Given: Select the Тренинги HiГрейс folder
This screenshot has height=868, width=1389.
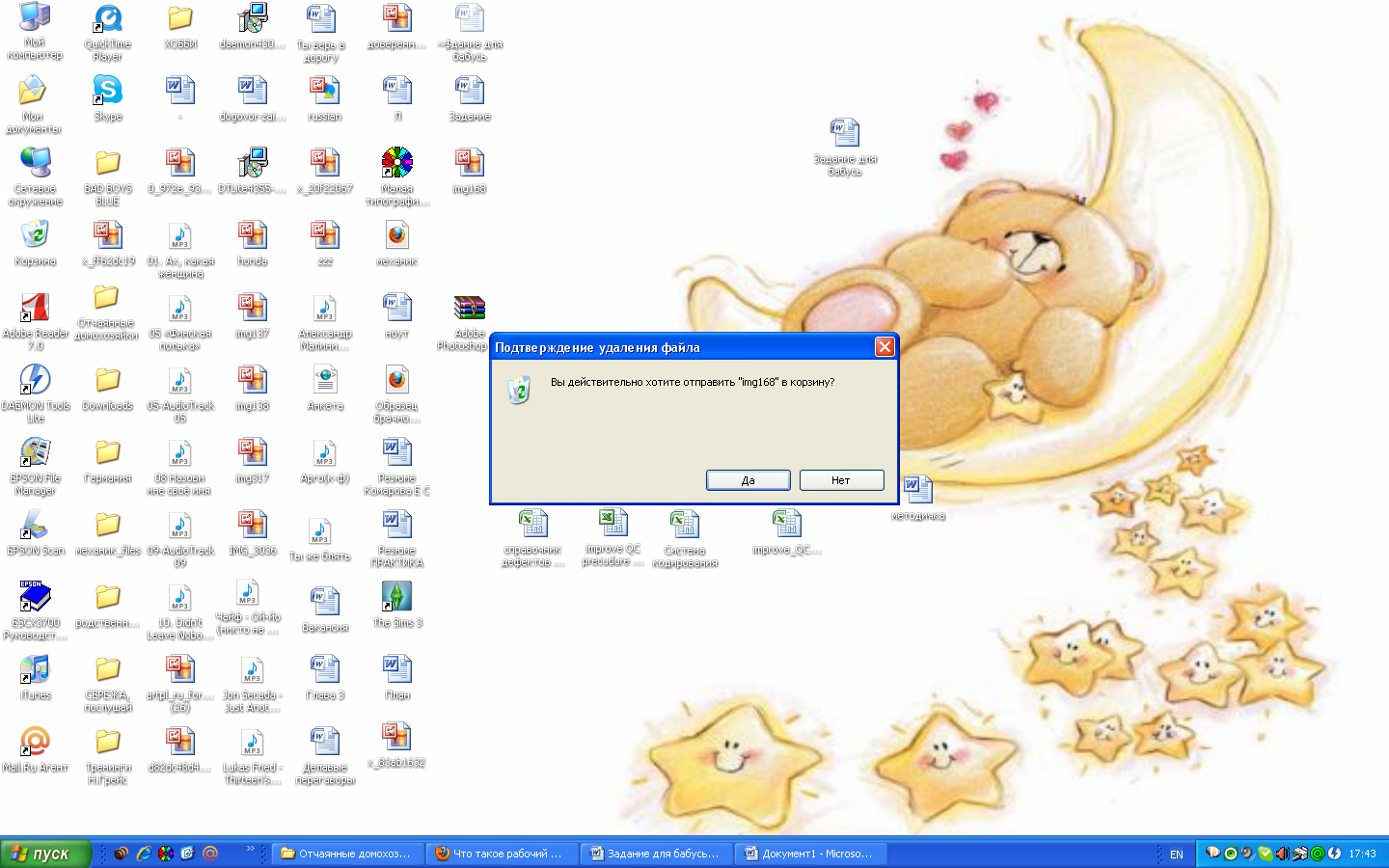Looking at the screenshot, I should (x=108, y=756).
